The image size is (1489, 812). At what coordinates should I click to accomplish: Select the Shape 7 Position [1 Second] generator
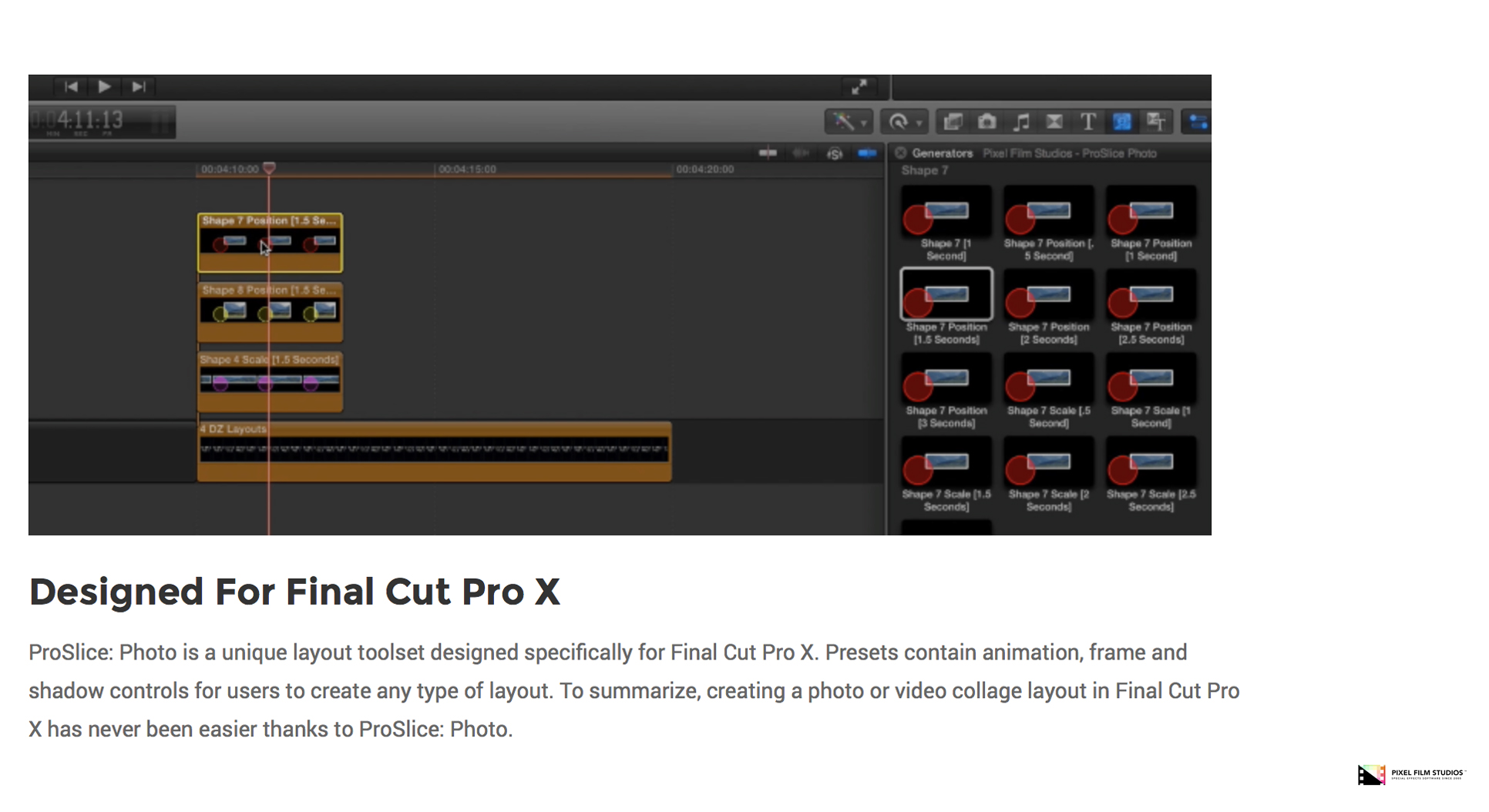point(1151,223)
